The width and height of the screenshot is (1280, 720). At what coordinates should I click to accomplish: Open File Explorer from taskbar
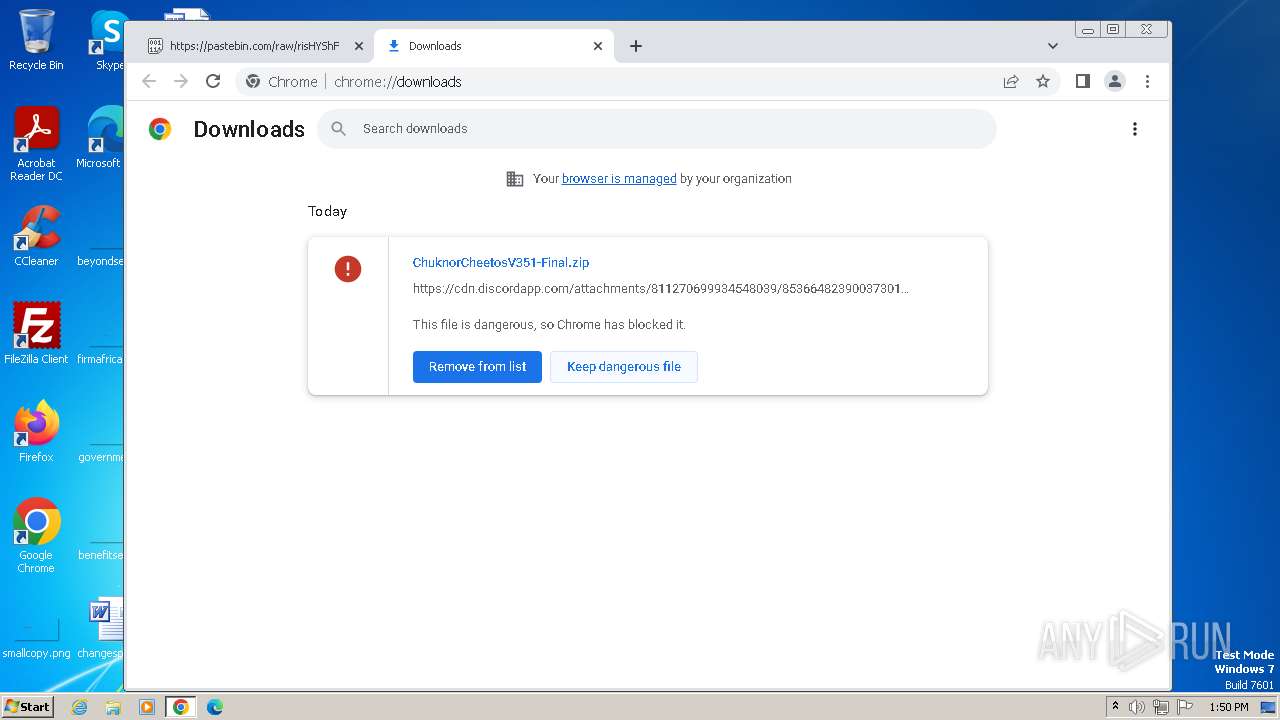(113, 707)
